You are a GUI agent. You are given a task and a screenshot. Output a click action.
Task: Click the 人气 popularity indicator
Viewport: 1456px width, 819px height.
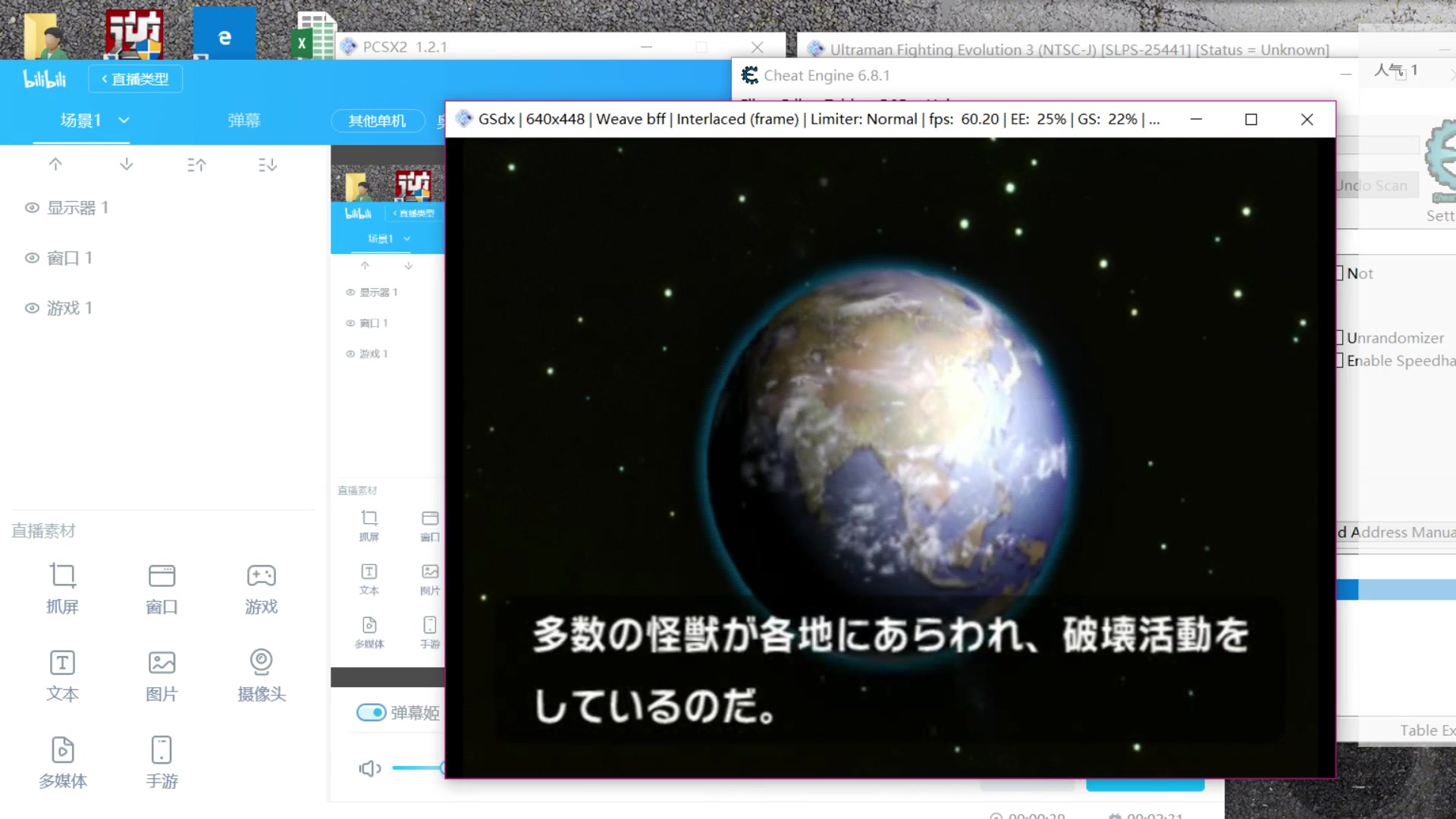pos(1395,71)
